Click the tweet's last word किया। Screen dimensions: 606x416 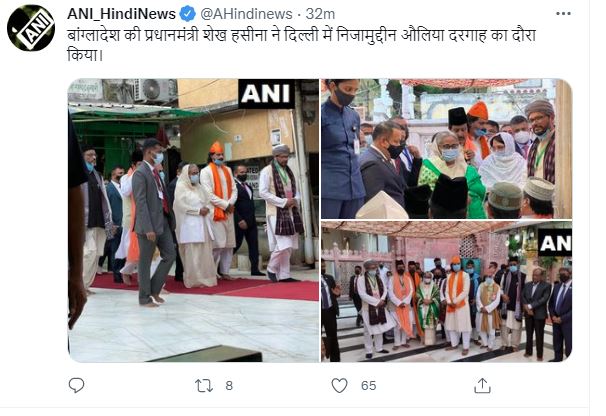[x=85, y=55]
